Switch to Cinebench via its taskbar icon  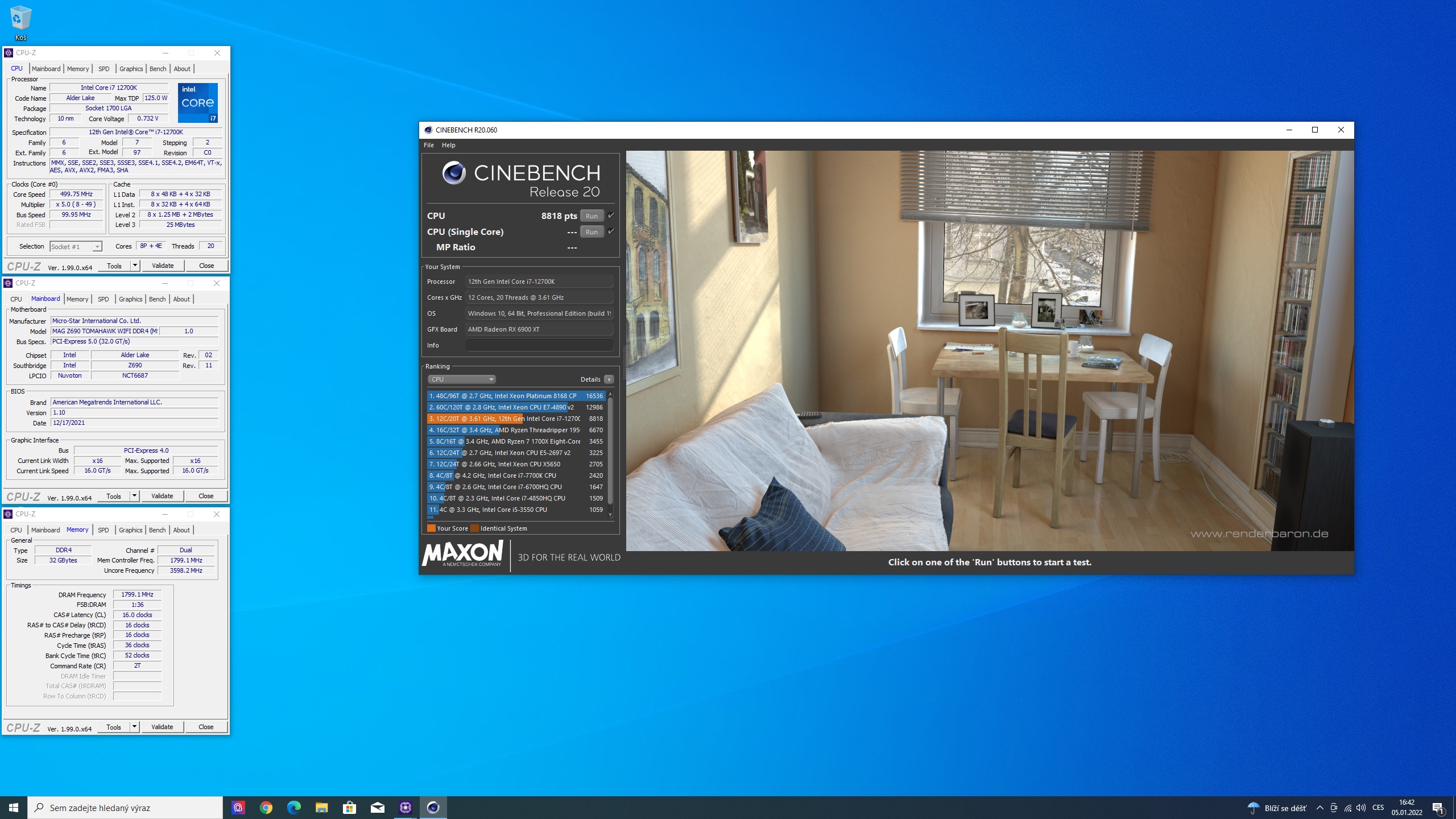point(433,807)
